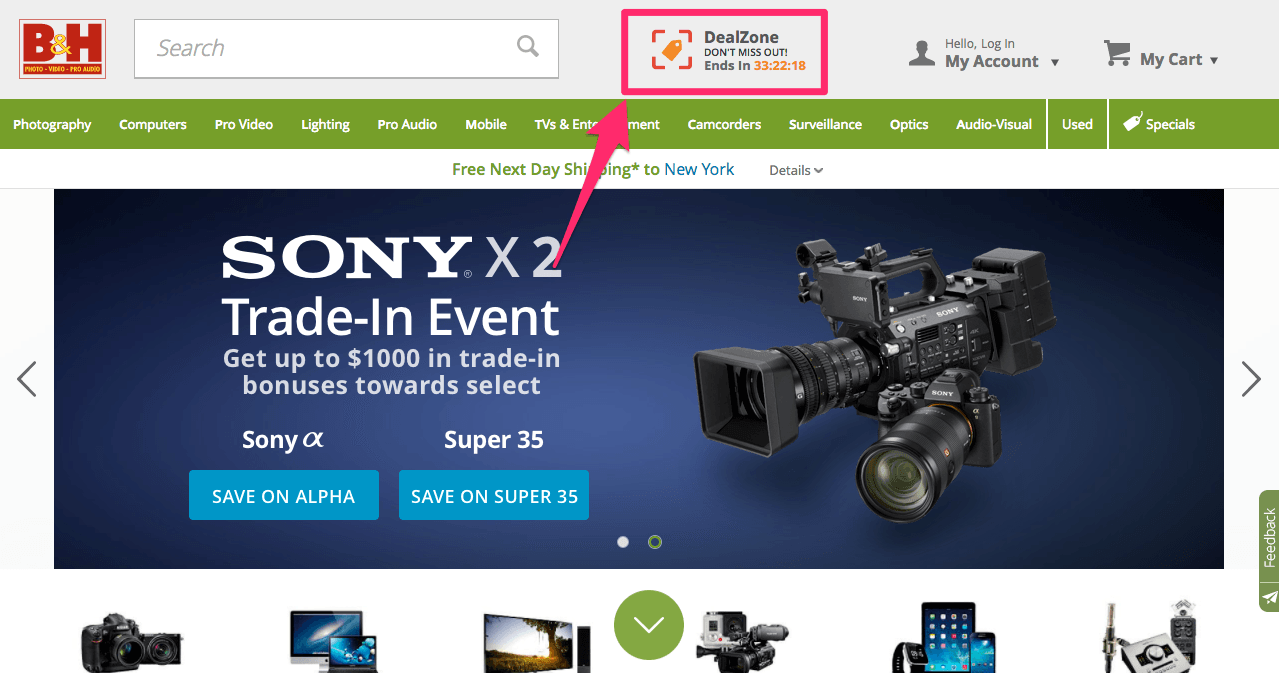This screenshot has height=673, width=1279.
Task: Click the Hello, Log In link
Action: [980, 43]
